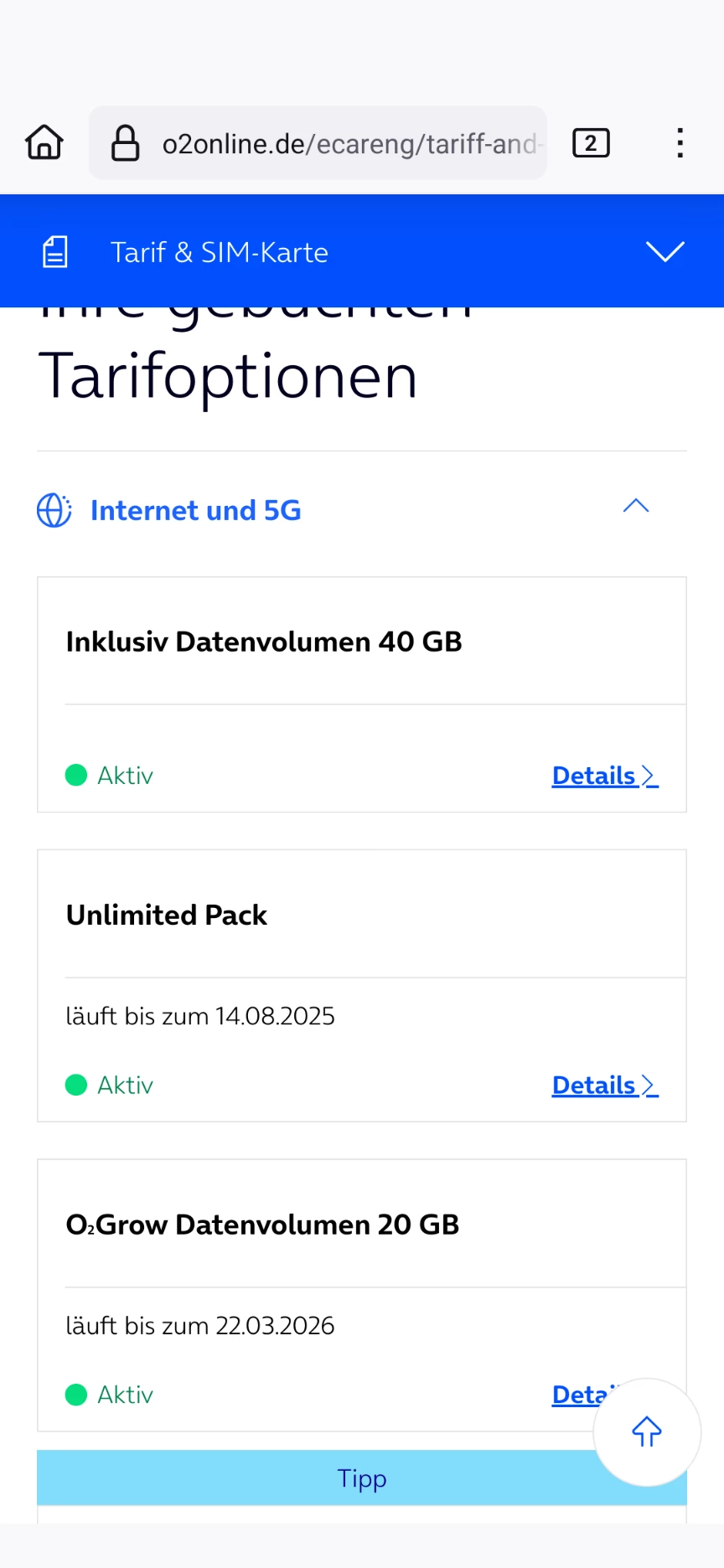Click the Internet und 5G section header
This screenshot has width=724, height=1568.
(x=195, y=510)
